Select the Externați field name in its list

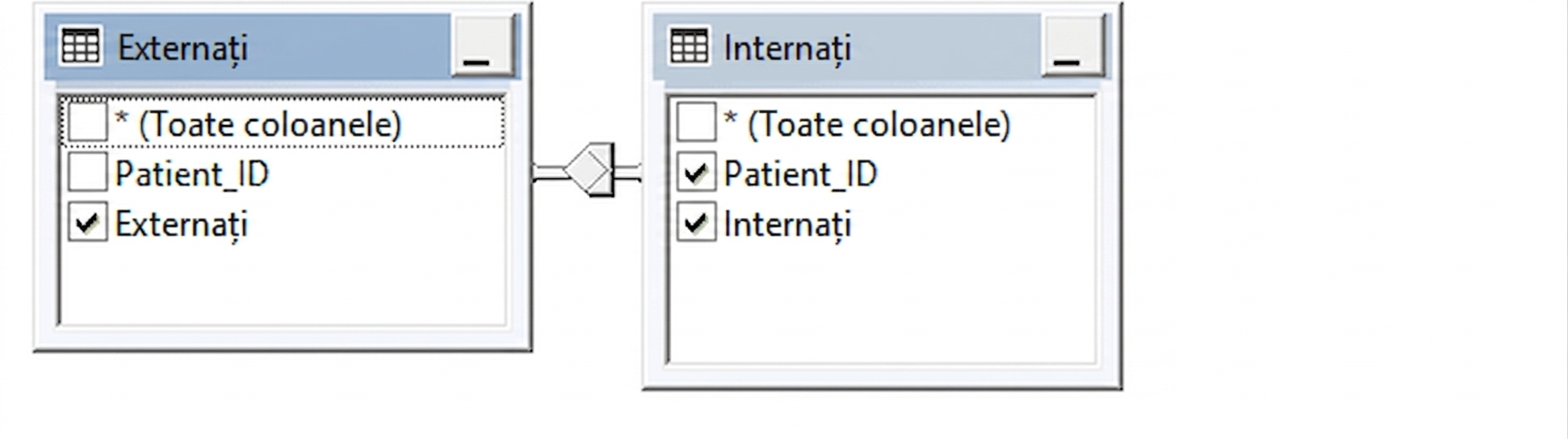click(181, 224)
